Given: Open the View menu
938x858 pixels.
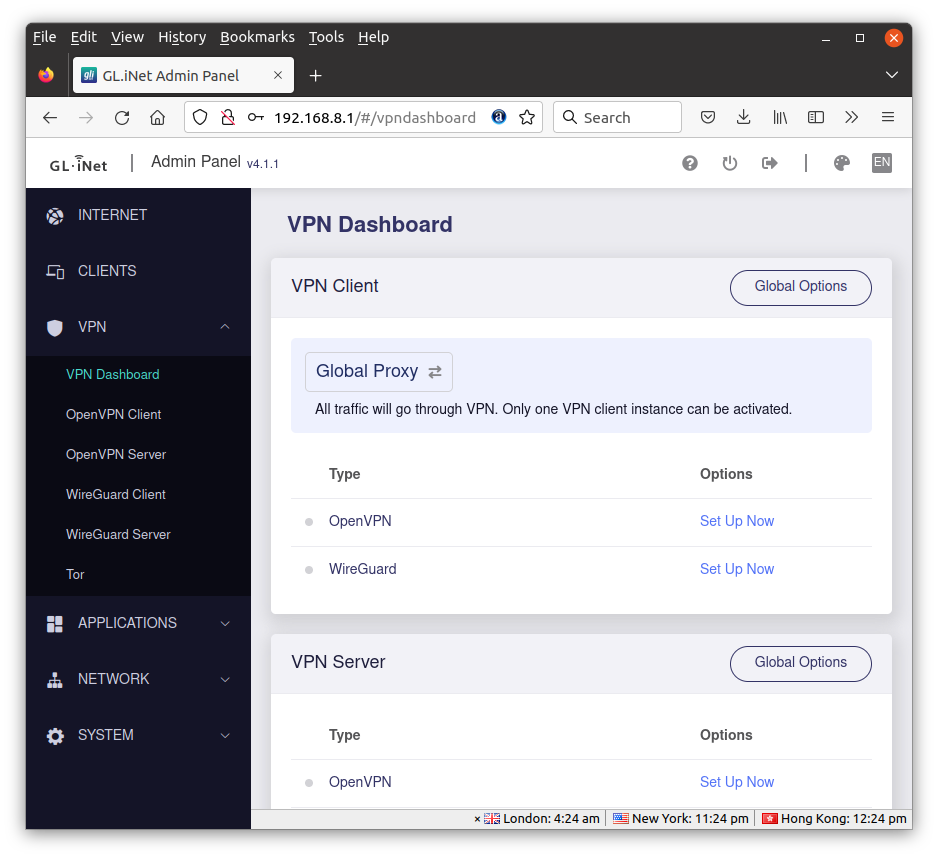Looking at the screenshot, I should pyautogui.click(x=127, y=37).
